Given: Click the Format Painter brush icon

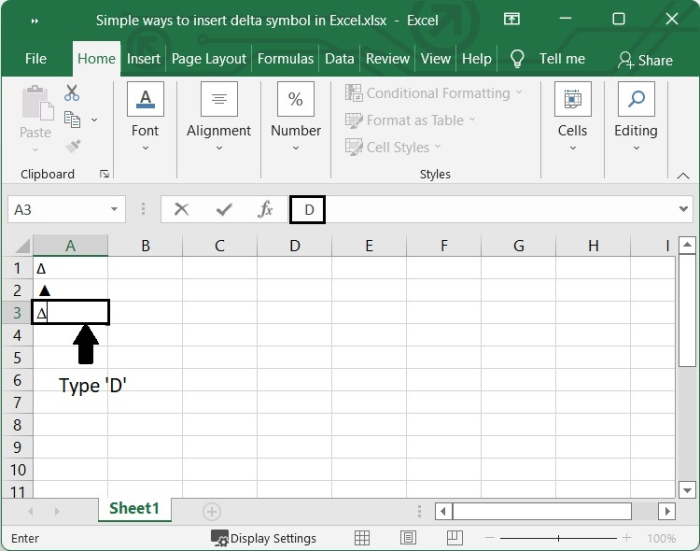Looking at the screenshot, I should [x=73, y=146].
